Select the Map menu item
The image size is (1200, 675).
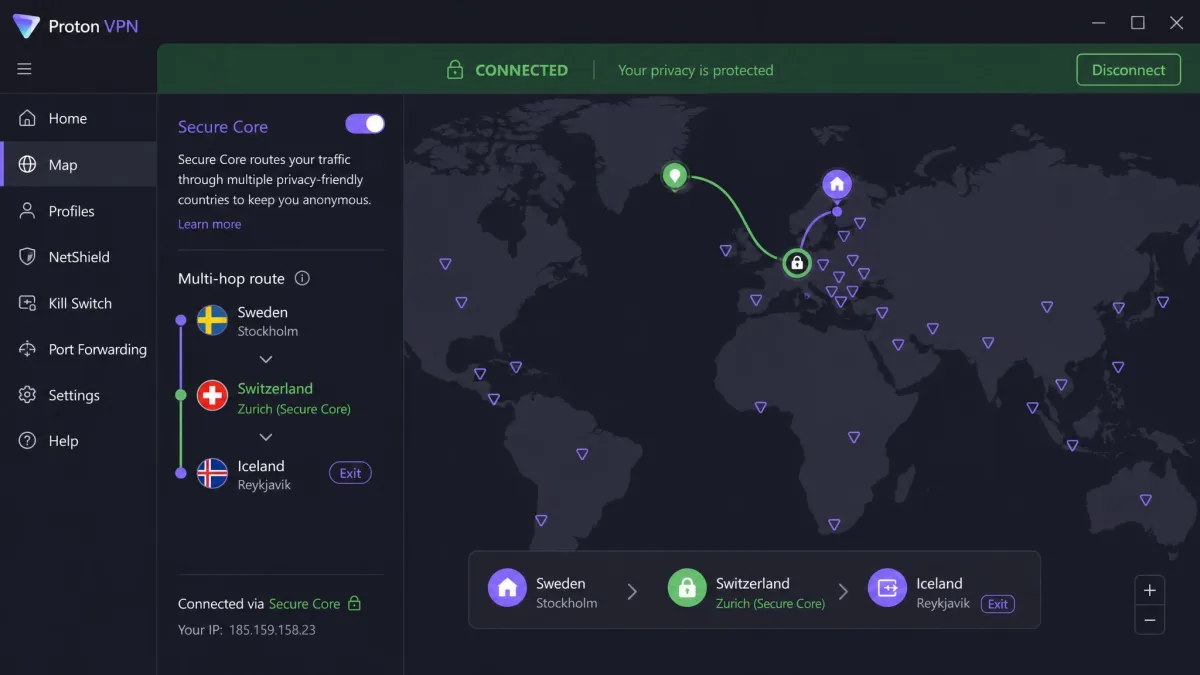pos(78,165)
